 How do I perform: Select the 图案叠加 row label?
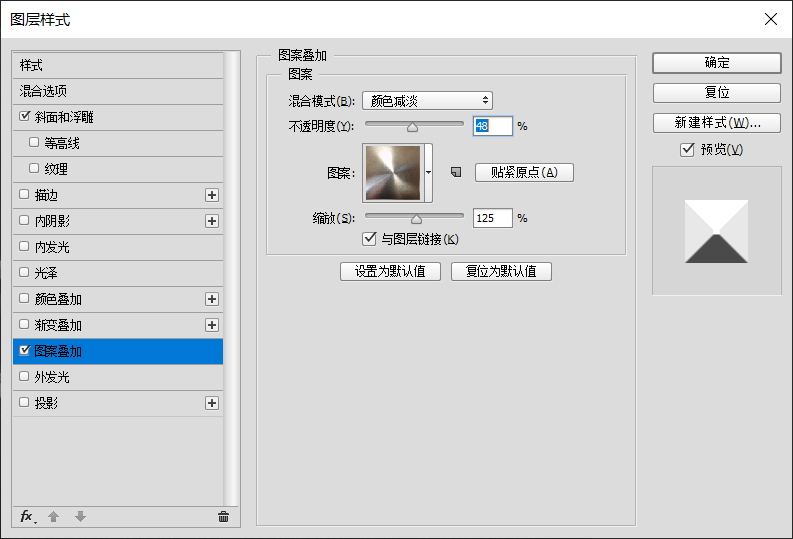point(58,351)
